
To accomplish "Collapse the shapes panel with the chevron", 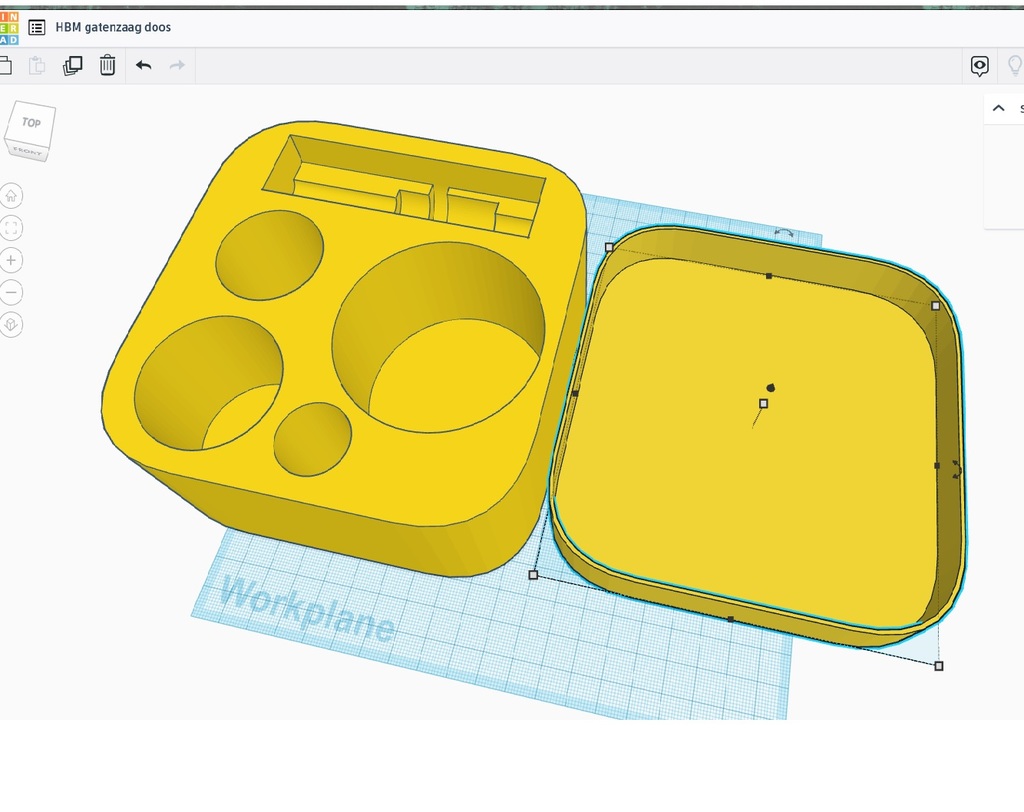I will click(x=998, y=108).
